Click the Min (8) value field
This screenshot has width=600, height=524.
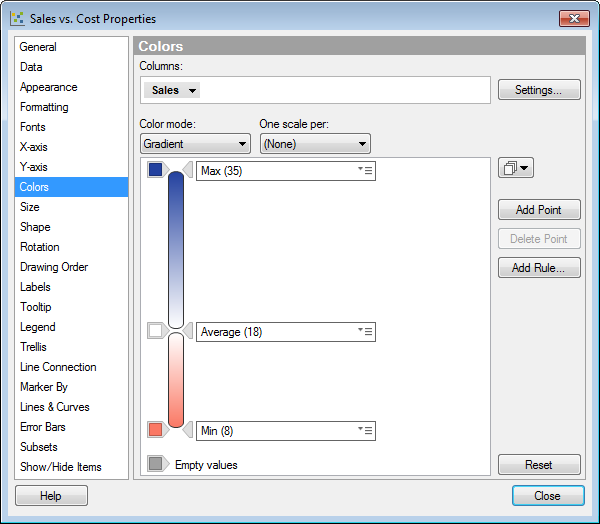click(286, 431)
